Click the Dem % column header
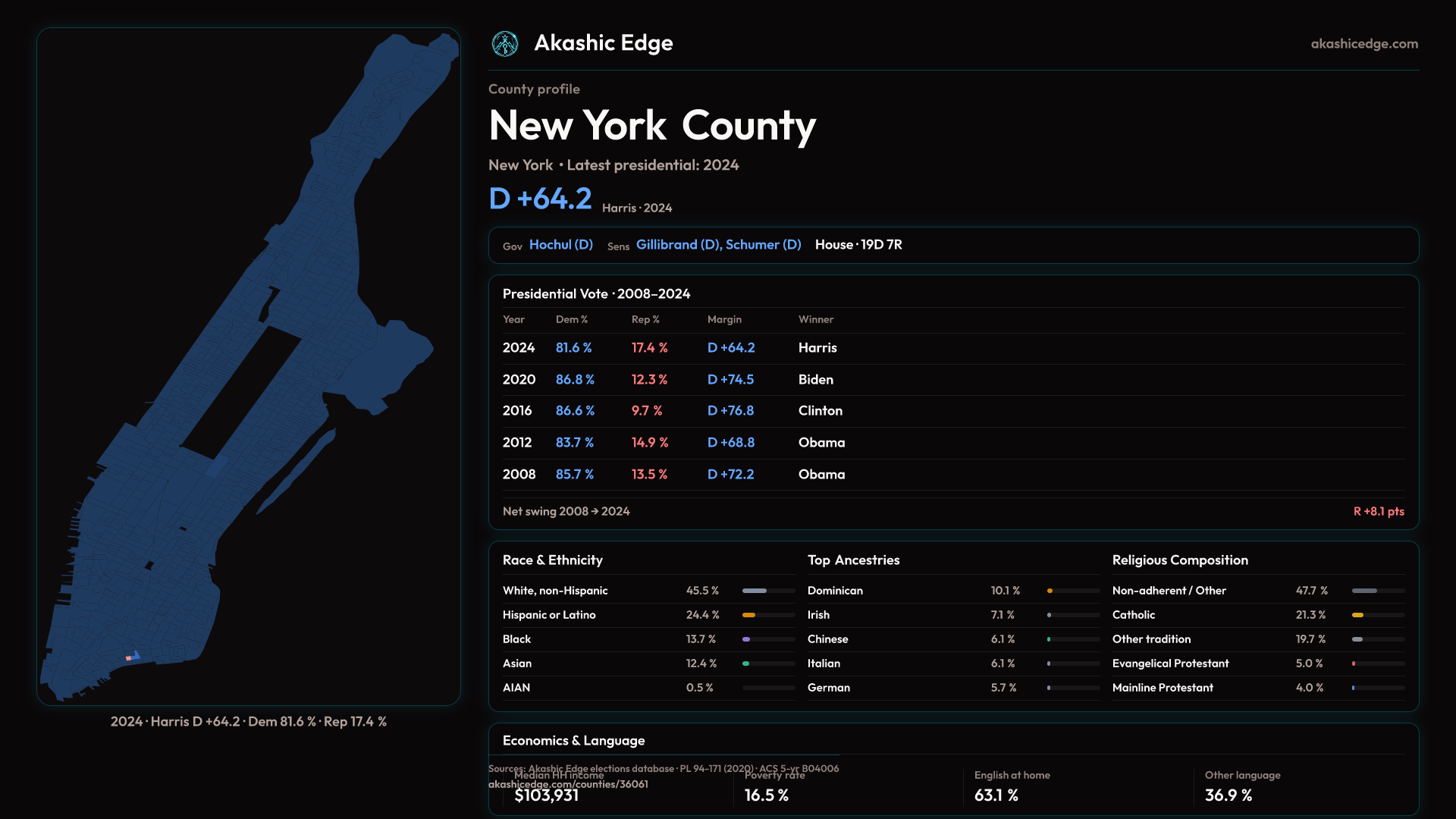 [x=571, y=320]
